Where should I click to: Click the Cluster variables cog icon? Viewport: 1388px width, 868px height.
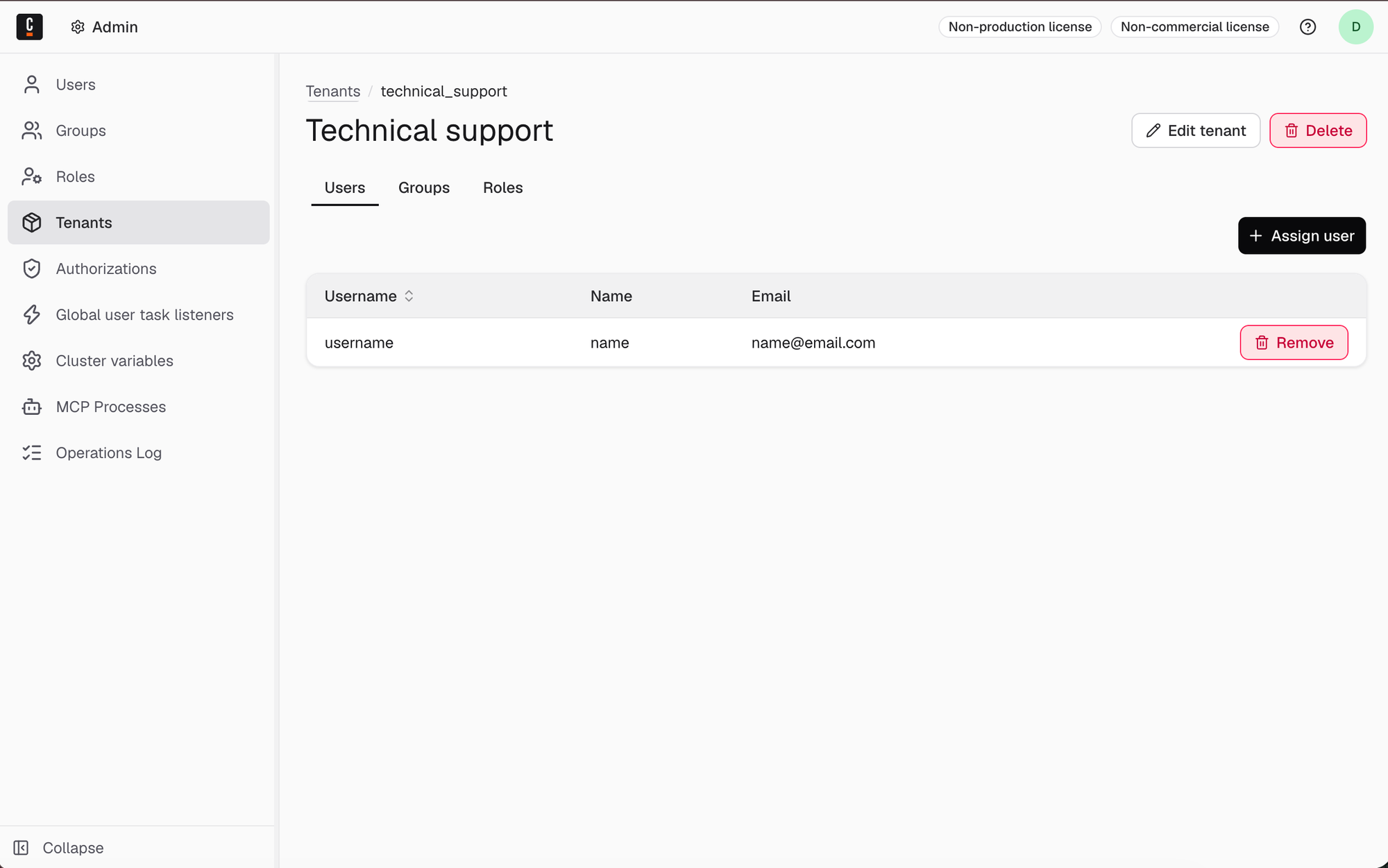pyautogui.click(x=32, y=361)
